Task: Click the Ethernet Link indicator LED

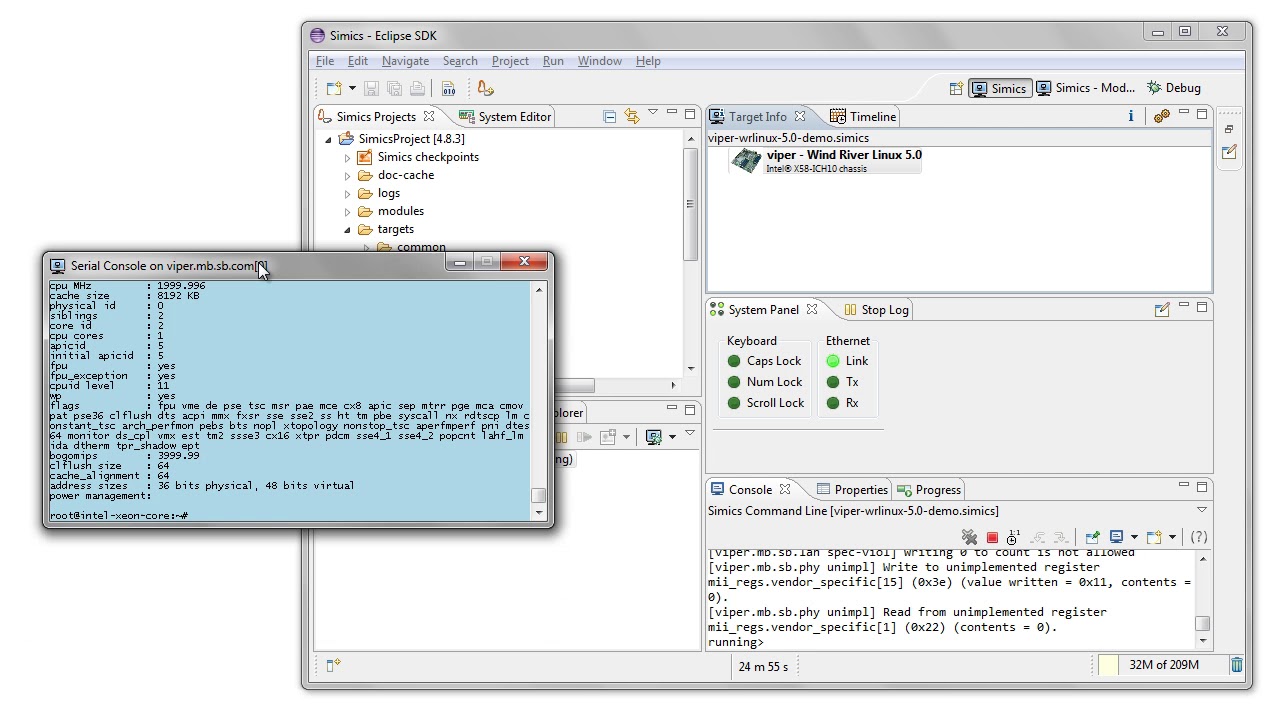Action: coord(833,361)
